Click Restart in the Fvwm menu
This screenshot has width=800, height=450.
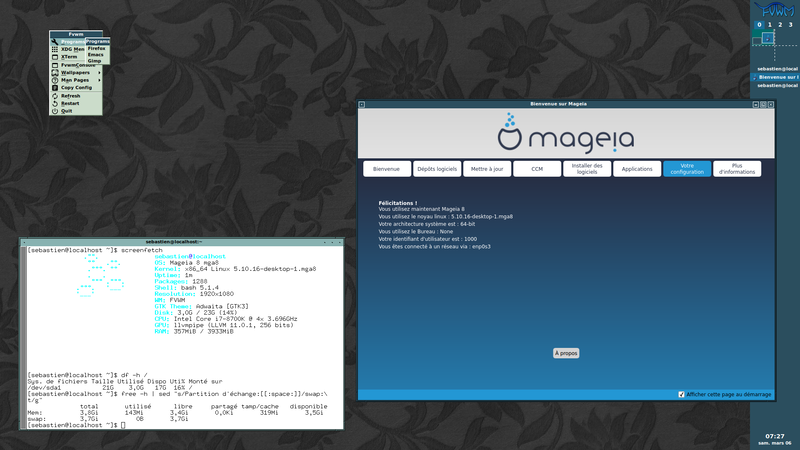(x=76, y=104)
